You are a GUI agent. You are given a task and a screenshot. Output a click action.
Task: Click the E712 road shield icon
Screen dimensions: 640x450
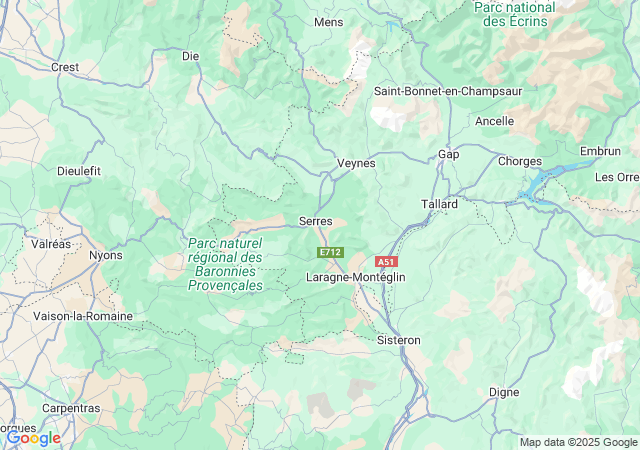click(x=330, y=252)
